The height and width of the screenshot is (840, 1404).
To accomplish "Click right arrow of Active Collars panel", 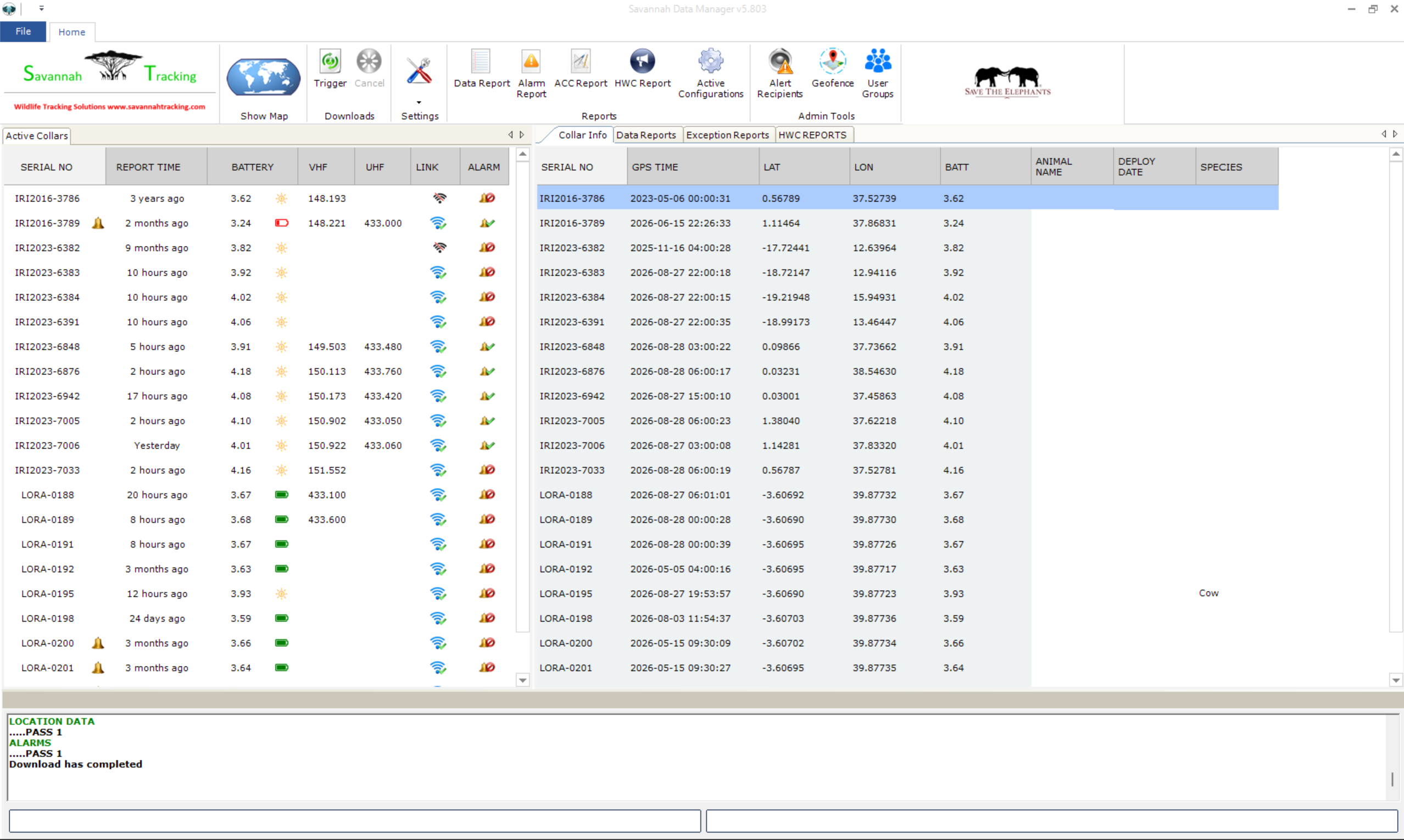I will click(x=522, y=135).
